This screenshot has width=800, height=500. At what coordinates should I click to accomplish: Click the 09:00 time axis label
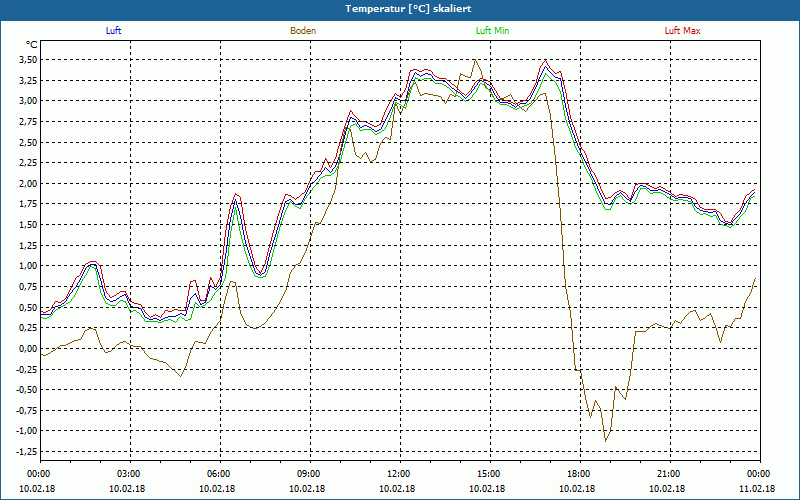pos(307,474)
